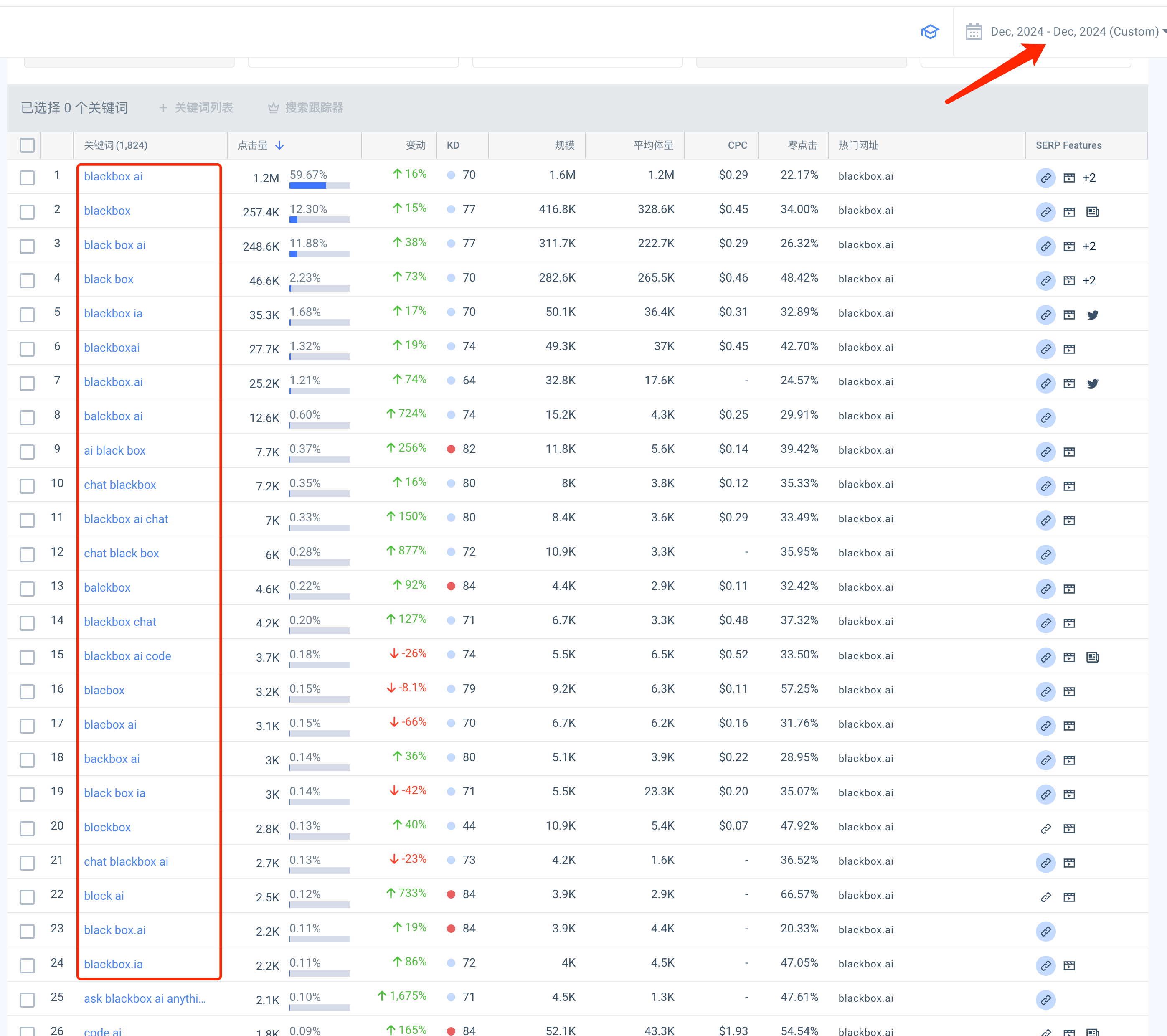The height and width of the screenshot is (1036, 1167).
Task: Open the blackbox keyword link
Action: (x=107, y=211)
